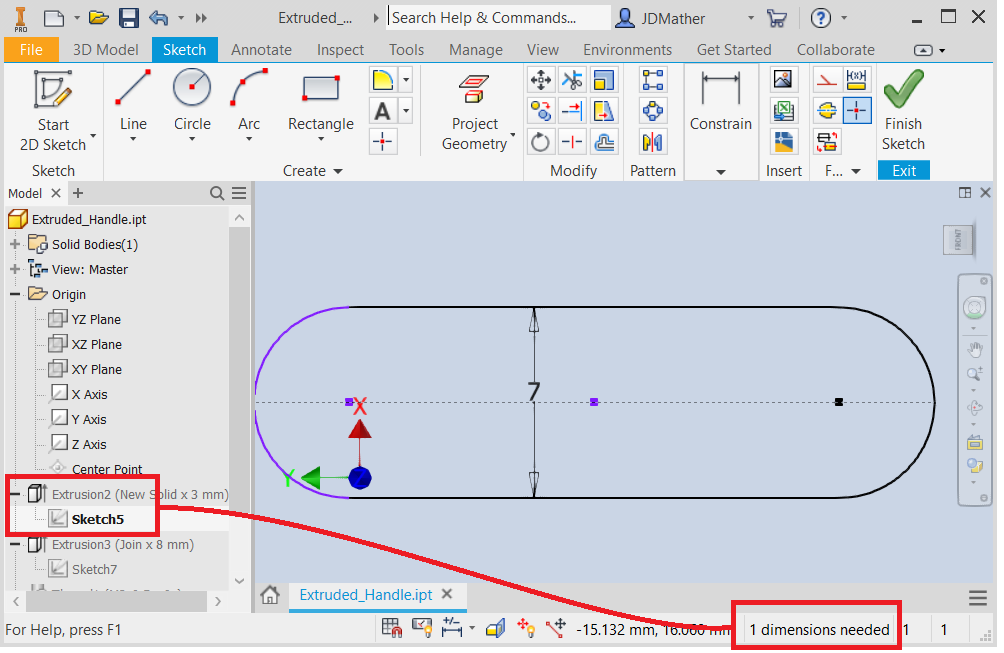Expand the Constrain panel dropdown
Image resolution: width=1004 pixels, height=653 pixels.
point(721,172)
